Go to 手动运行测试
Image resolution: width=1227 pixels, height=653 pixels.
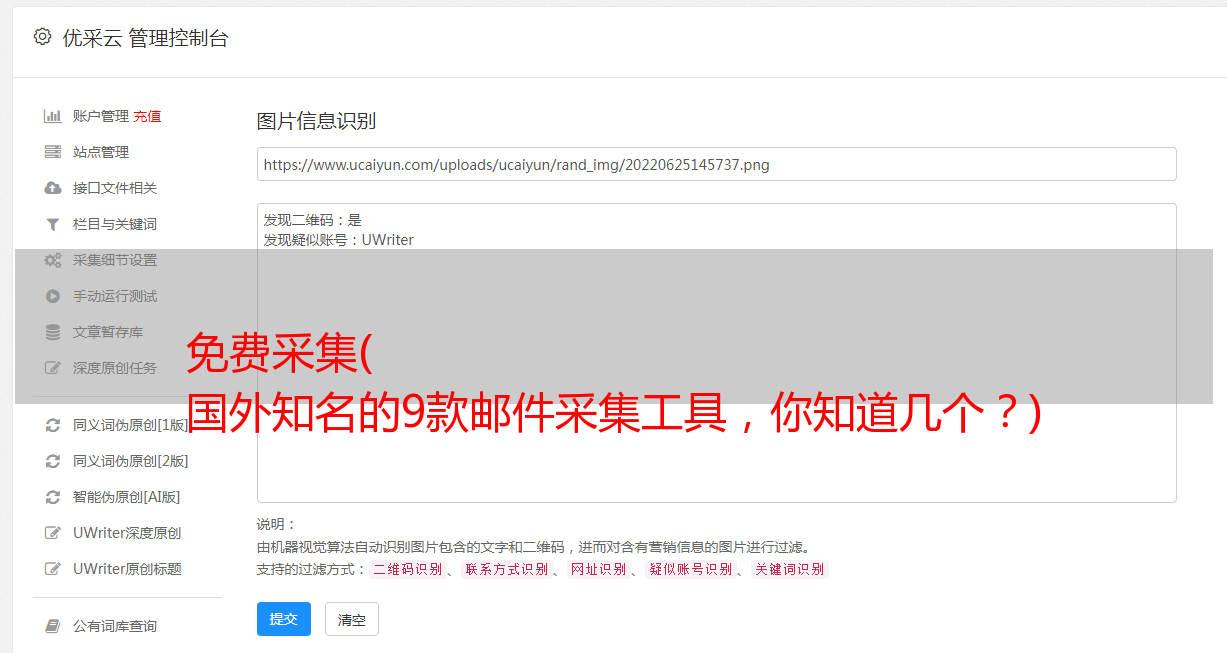coord(115,296)
